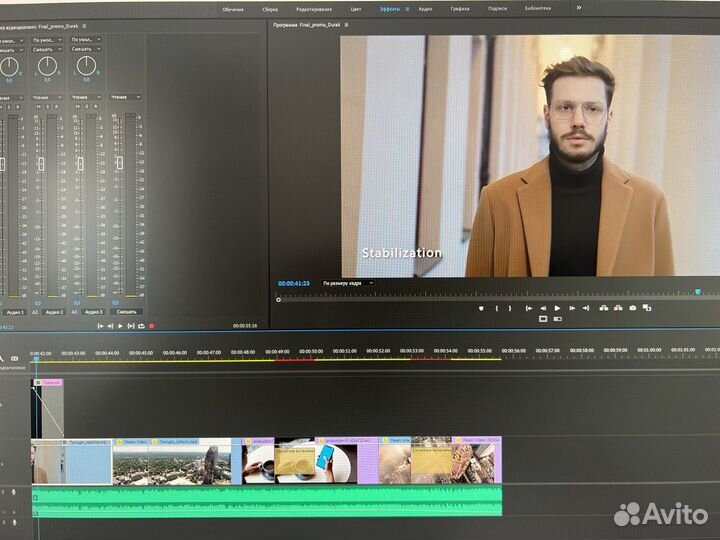Open the 'Смешать' output dropdown for Audio 3
720x540 pixels.
tap(84, 49)
